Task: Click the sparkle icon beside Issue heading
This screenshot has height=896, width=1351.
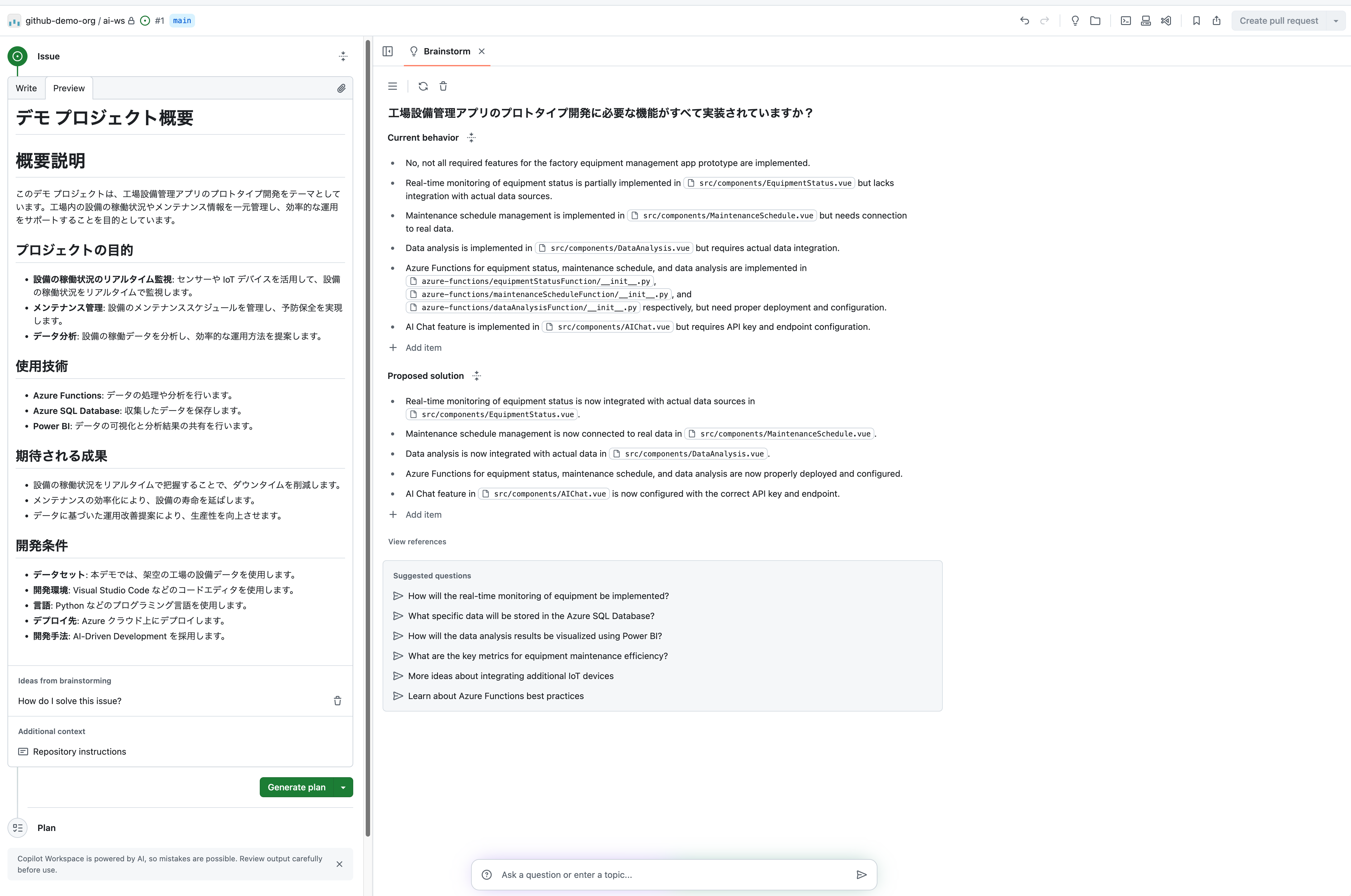Action: tap(343, 56)
